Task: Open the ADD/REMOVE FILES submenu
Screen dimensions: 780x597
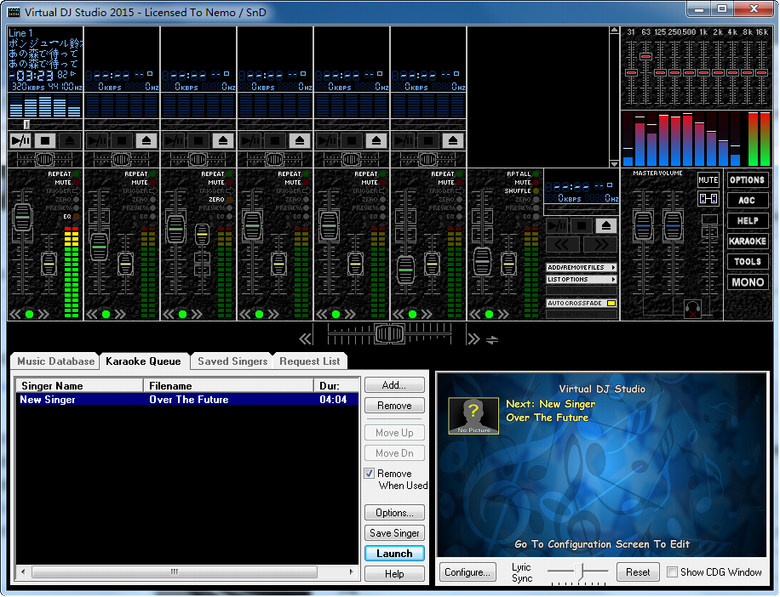Action: click(x=582, y=268)
